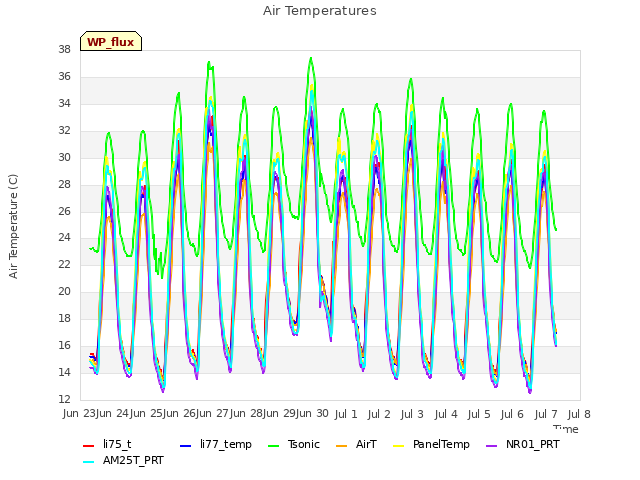
Task: Click the cyan AM25T_PRT legend color marker
Action: (x=89, y=462)
